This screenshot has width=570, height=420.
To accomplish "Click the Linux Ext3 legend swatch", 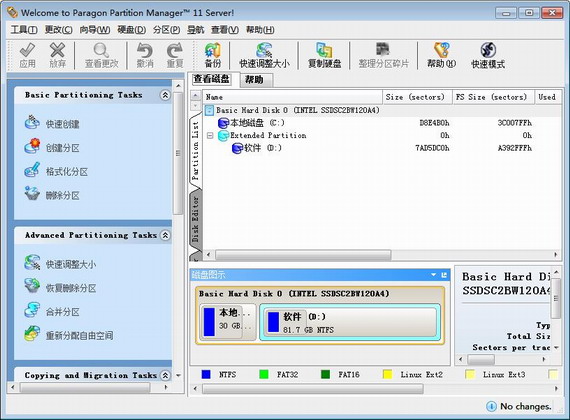I will (470, 375).
